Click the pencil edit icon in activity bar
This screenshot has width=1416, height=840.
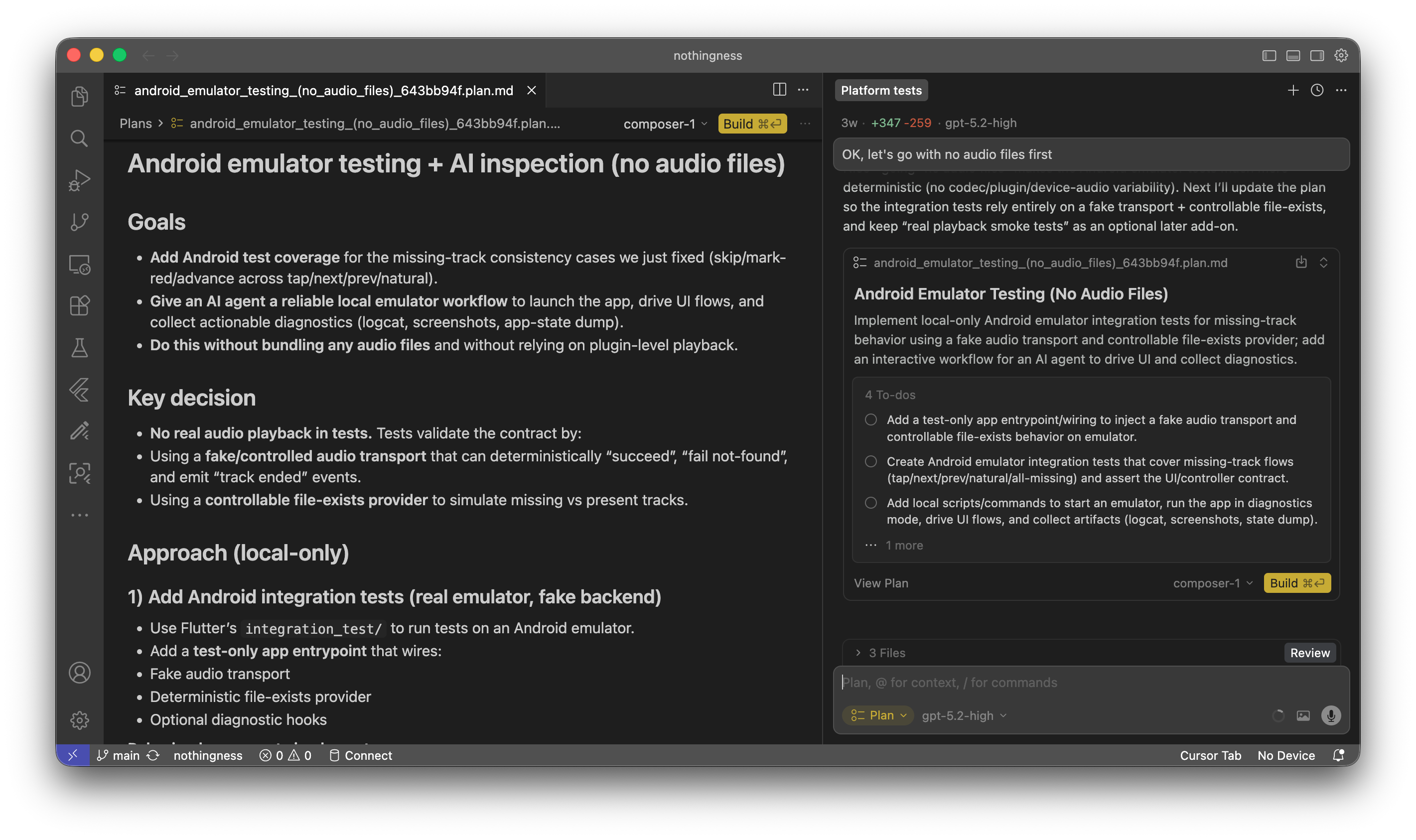tap(80, 431)
